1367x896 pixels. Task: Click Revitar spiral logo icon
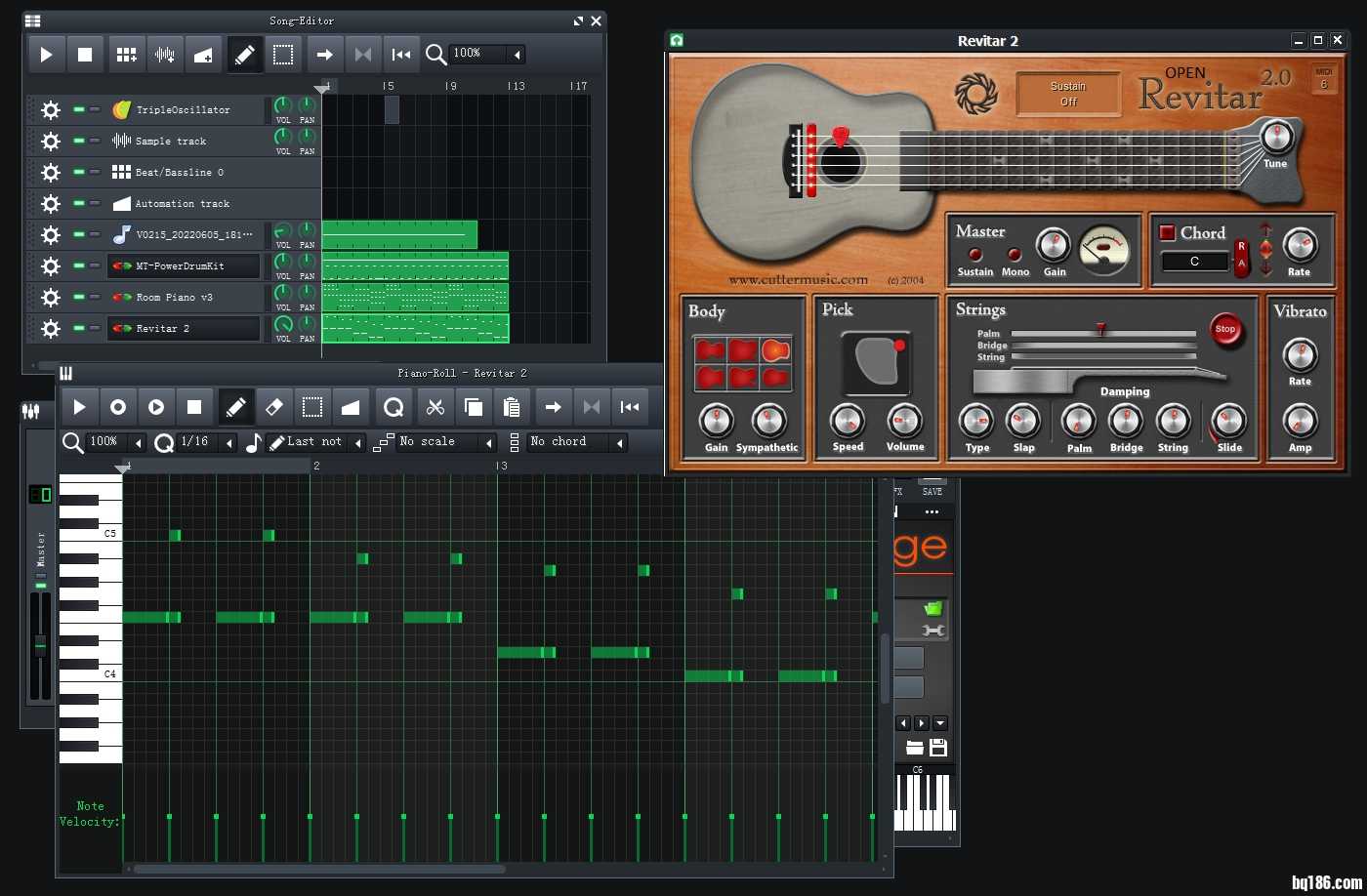975,94
